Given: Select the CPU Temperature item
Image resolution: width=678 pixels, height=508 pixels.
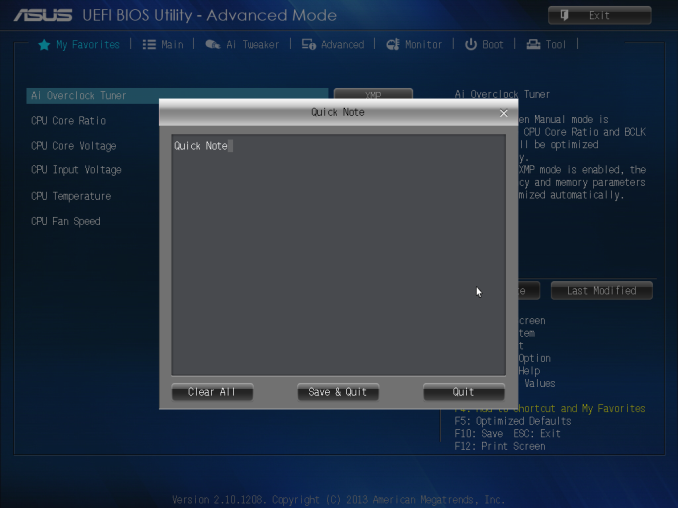Looking at the screenshot, I should point(71,196).
